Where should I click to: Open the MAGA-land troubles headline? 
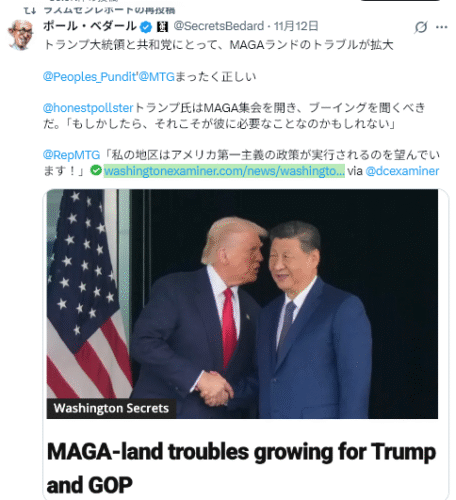coord(241,468)
